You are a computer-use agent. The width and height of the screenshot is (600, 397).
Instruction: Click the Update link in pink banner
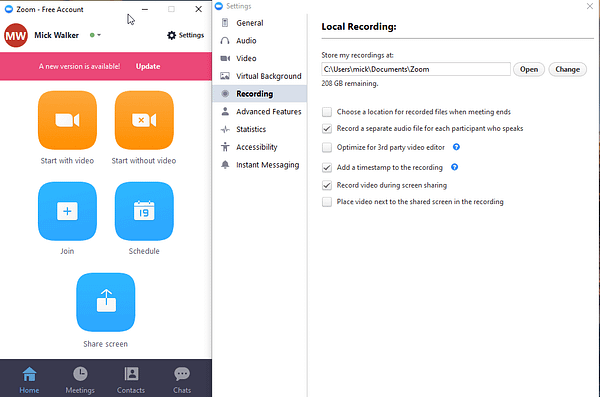148,66
